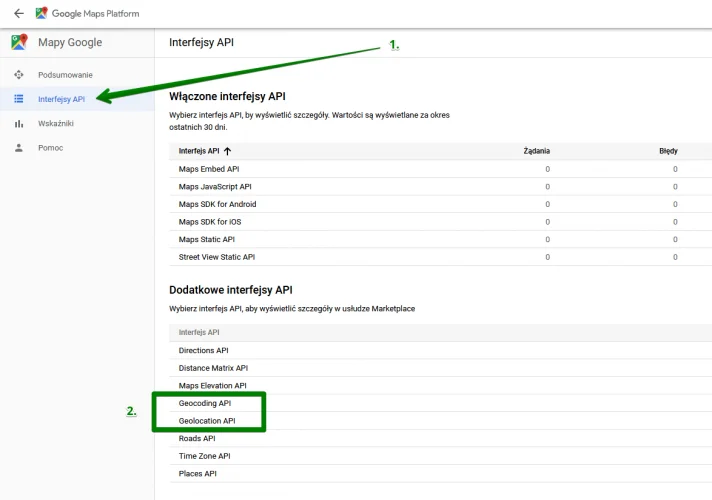Click the back arrow icon
Image resolution: width=712 pixels, height=500 pixels.
[19, 14]
